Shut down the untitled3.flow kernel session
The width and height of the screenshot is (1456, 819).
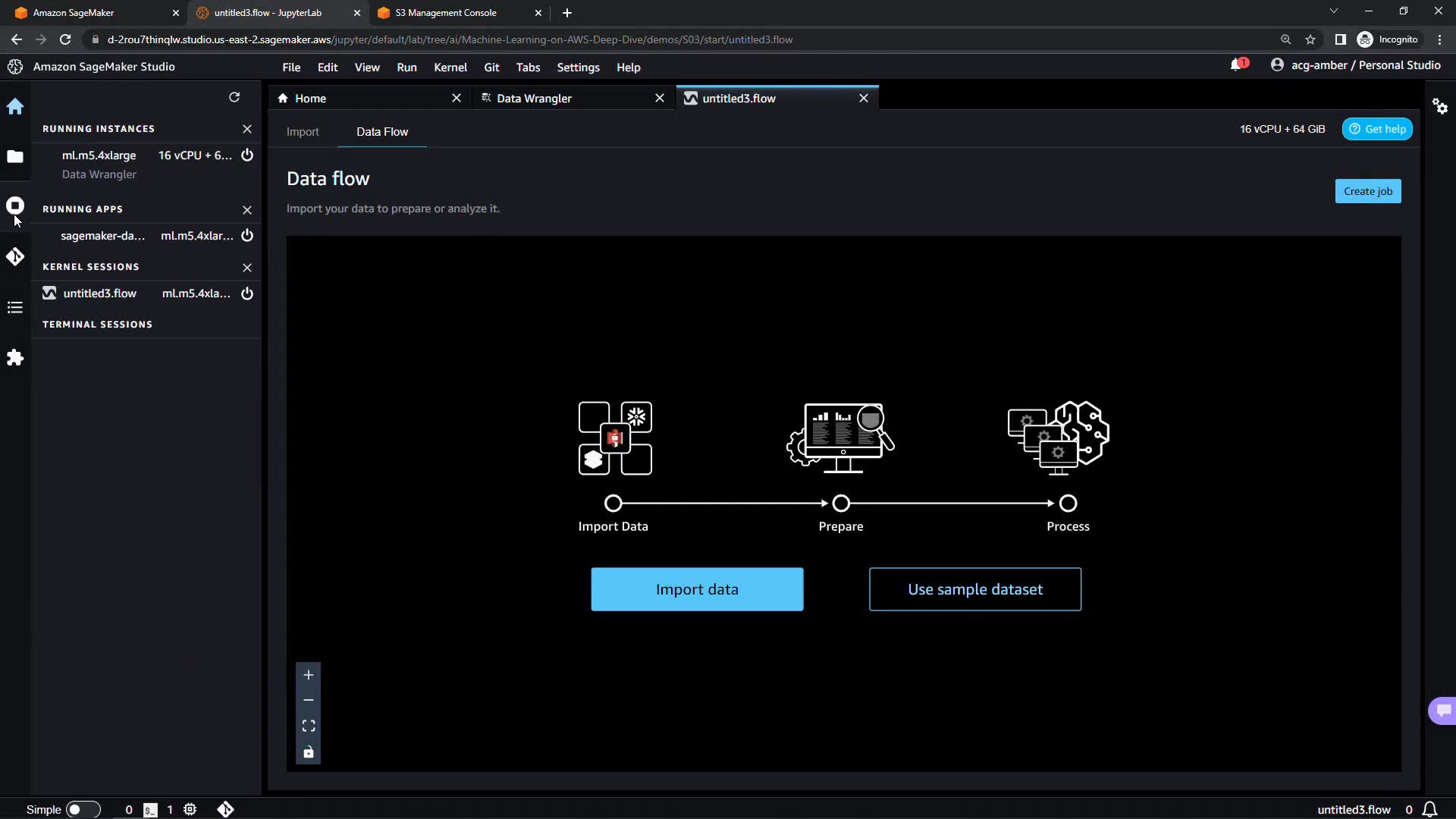247,293
